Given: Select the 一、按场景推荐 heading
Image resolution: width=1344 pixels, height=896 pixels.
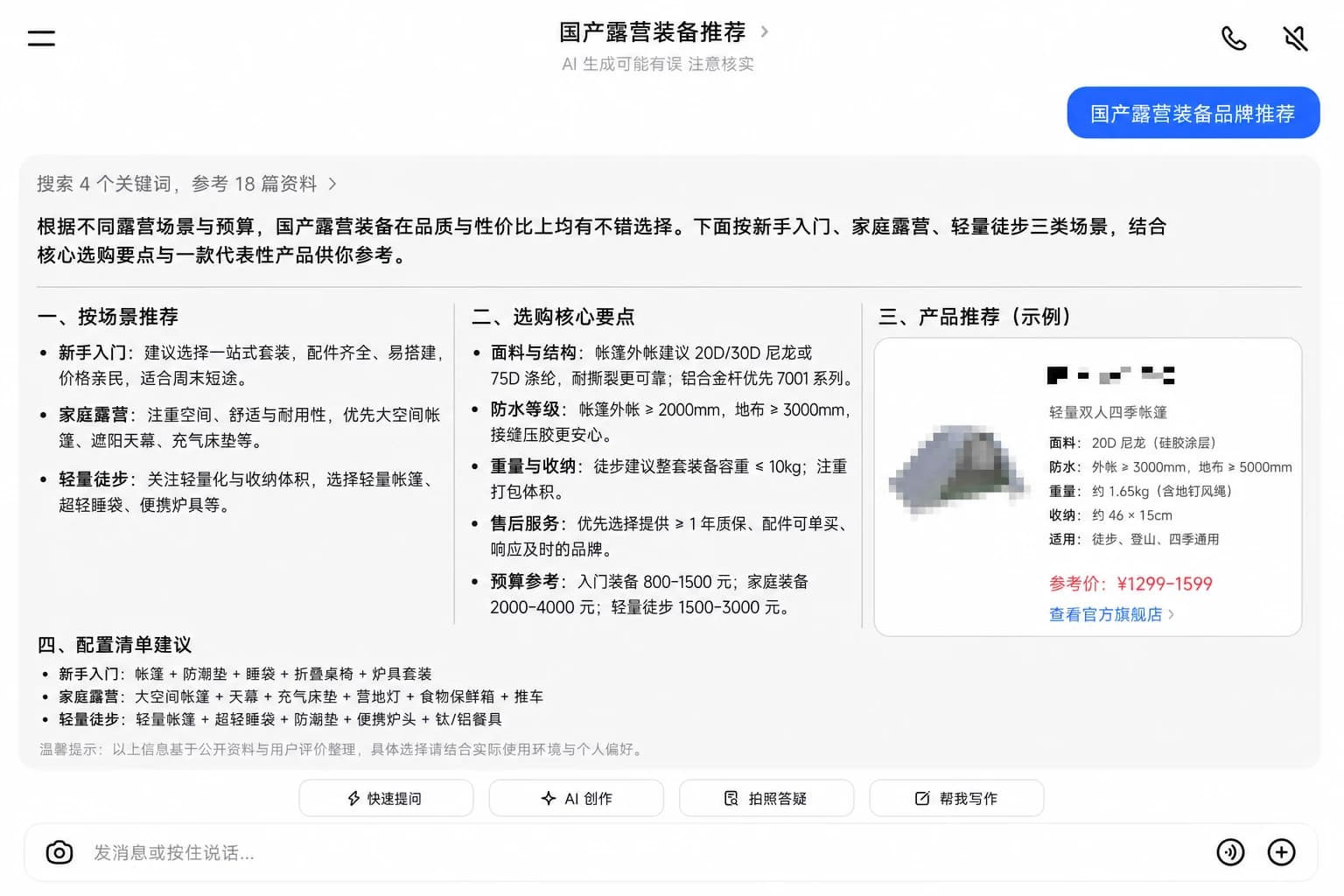Looking at the screenshot, I should 108,317.
